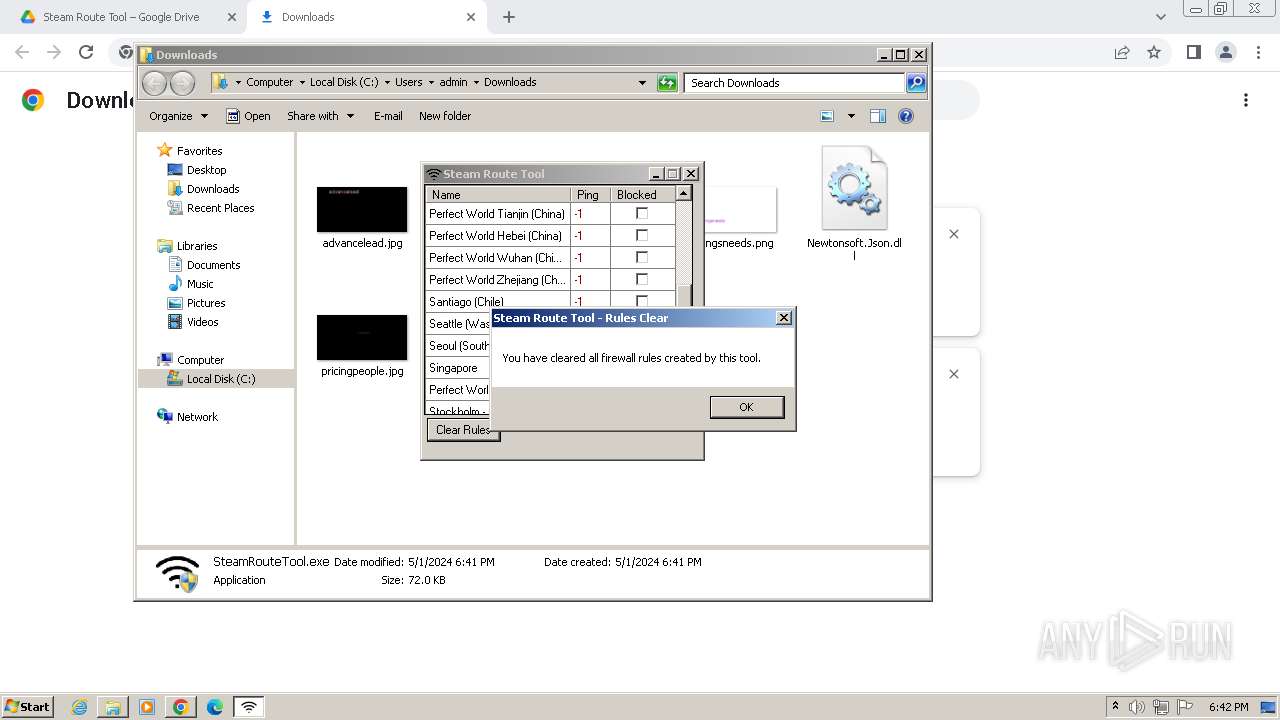Click Local Disk (C:) in the breadcrumb
This screenshot has width=1280, height=720.
pyautogui.click(x=344, y=82)
